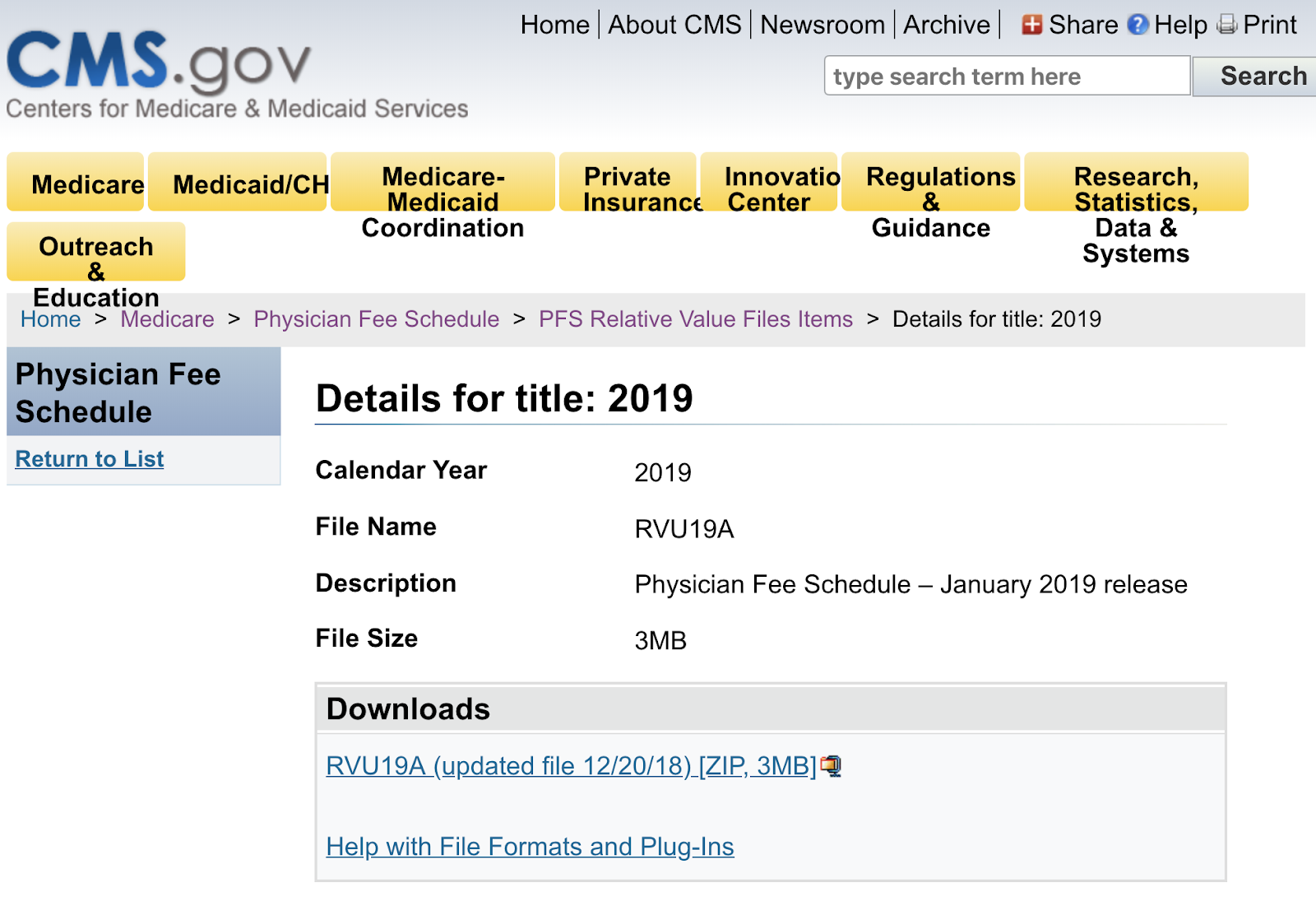Click the Home link in top menu
The width and height of the screenshot is (1316, 901).
[x=555, y=25]
